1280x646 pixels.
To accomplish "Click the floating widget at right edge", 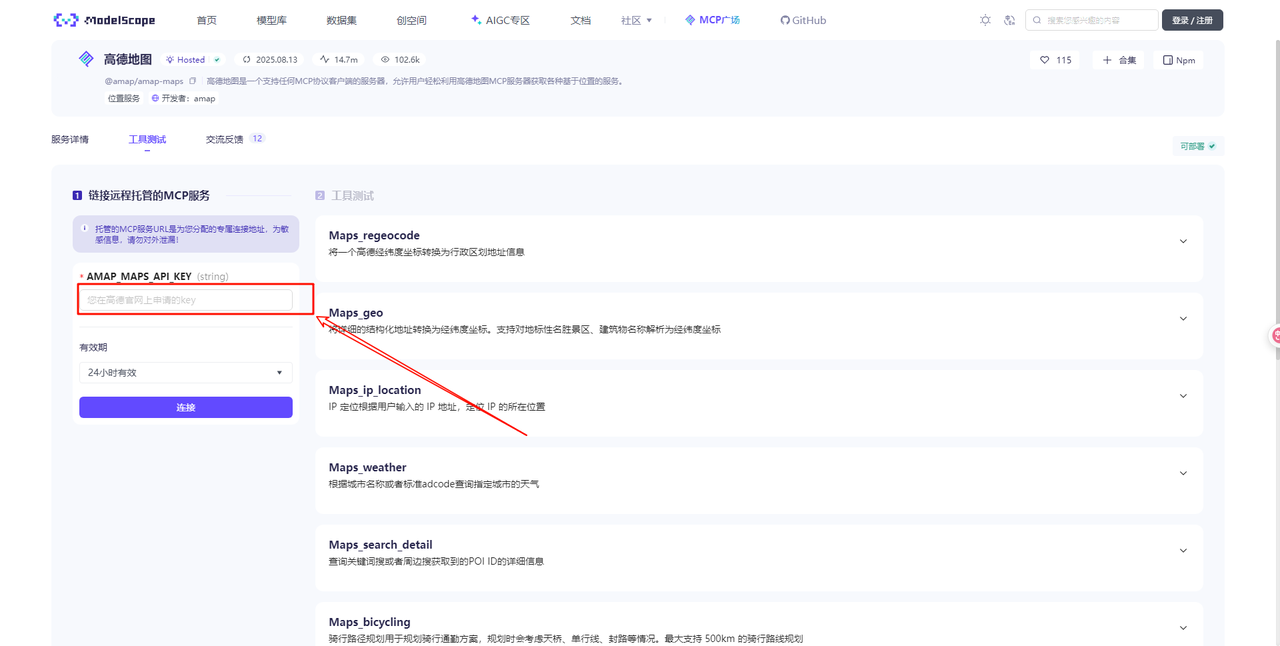I will [1275, 336].
